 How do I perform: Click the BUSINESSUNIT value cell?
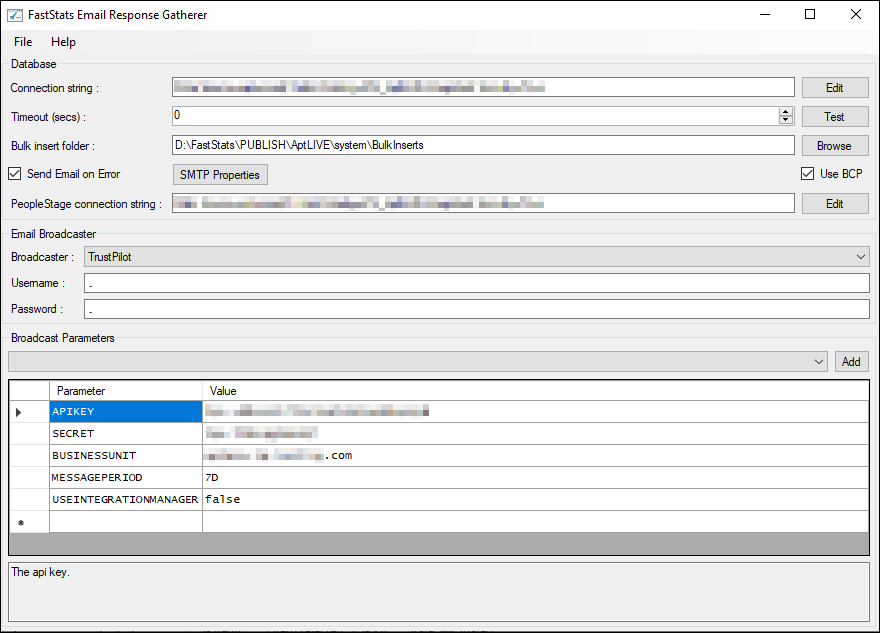pyautogui.click(x=535, y=456)
